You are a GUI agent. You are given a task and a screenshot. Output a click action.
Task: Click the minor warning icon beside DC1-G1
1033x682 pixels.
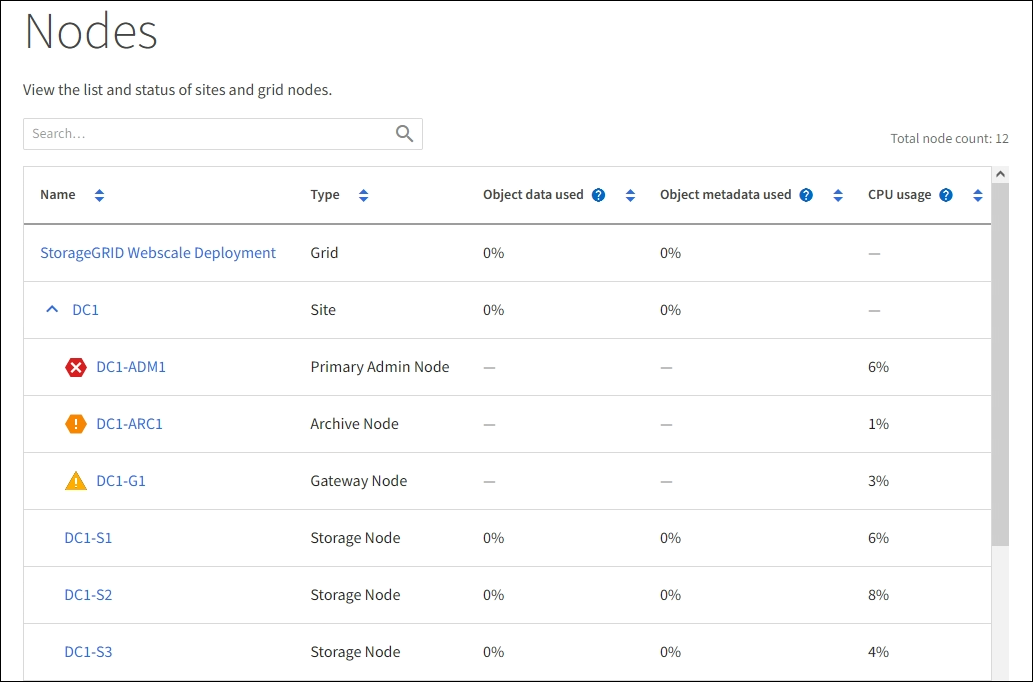point(76,481)
